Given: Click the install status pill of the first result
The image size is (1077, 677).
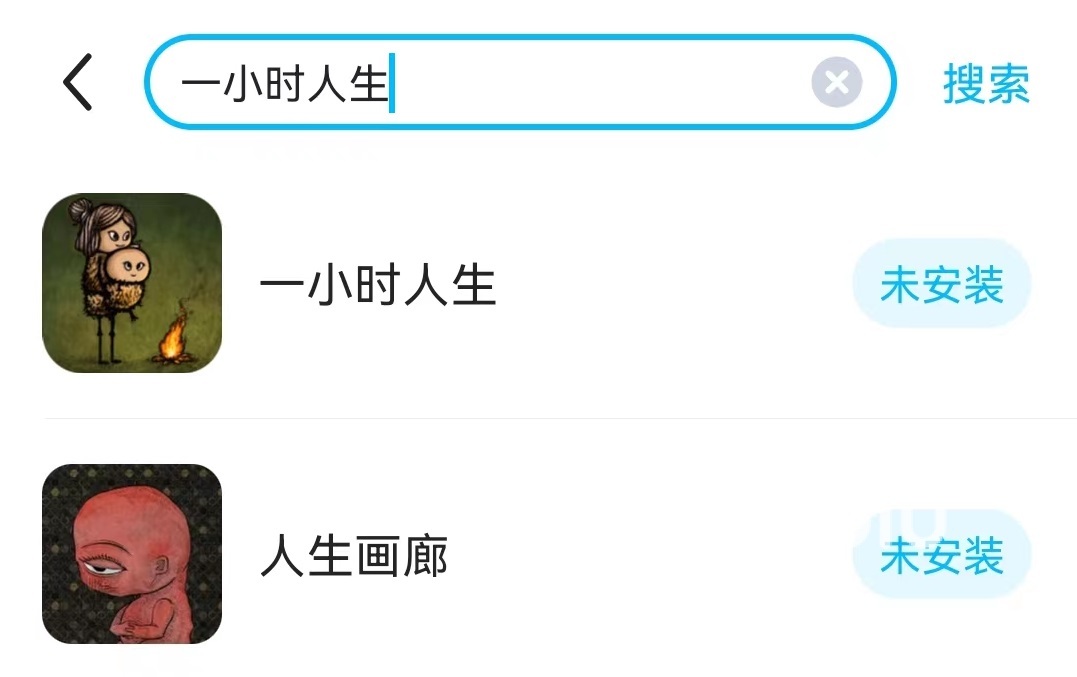Looking at the screenshot, I should tap(942, 284).
